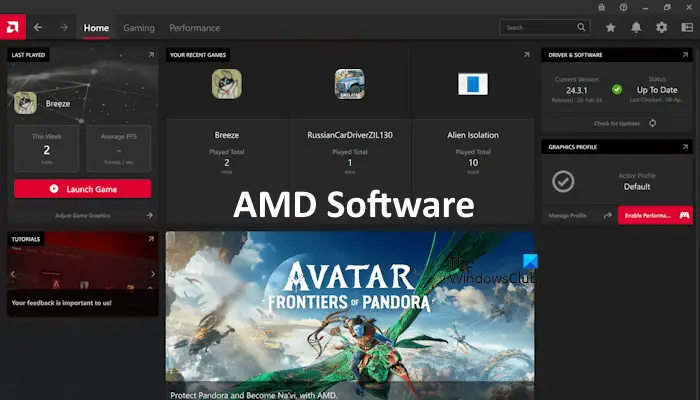Show previous tutorial with left chevron
Viewport: 700px width, 400px height.
12,274
